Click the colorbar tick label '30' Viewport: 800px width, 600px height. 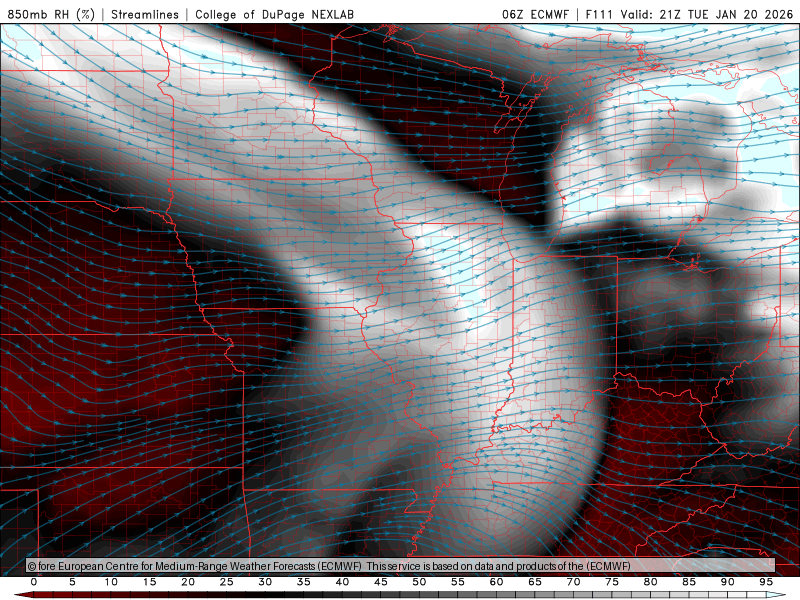point(265,582)
